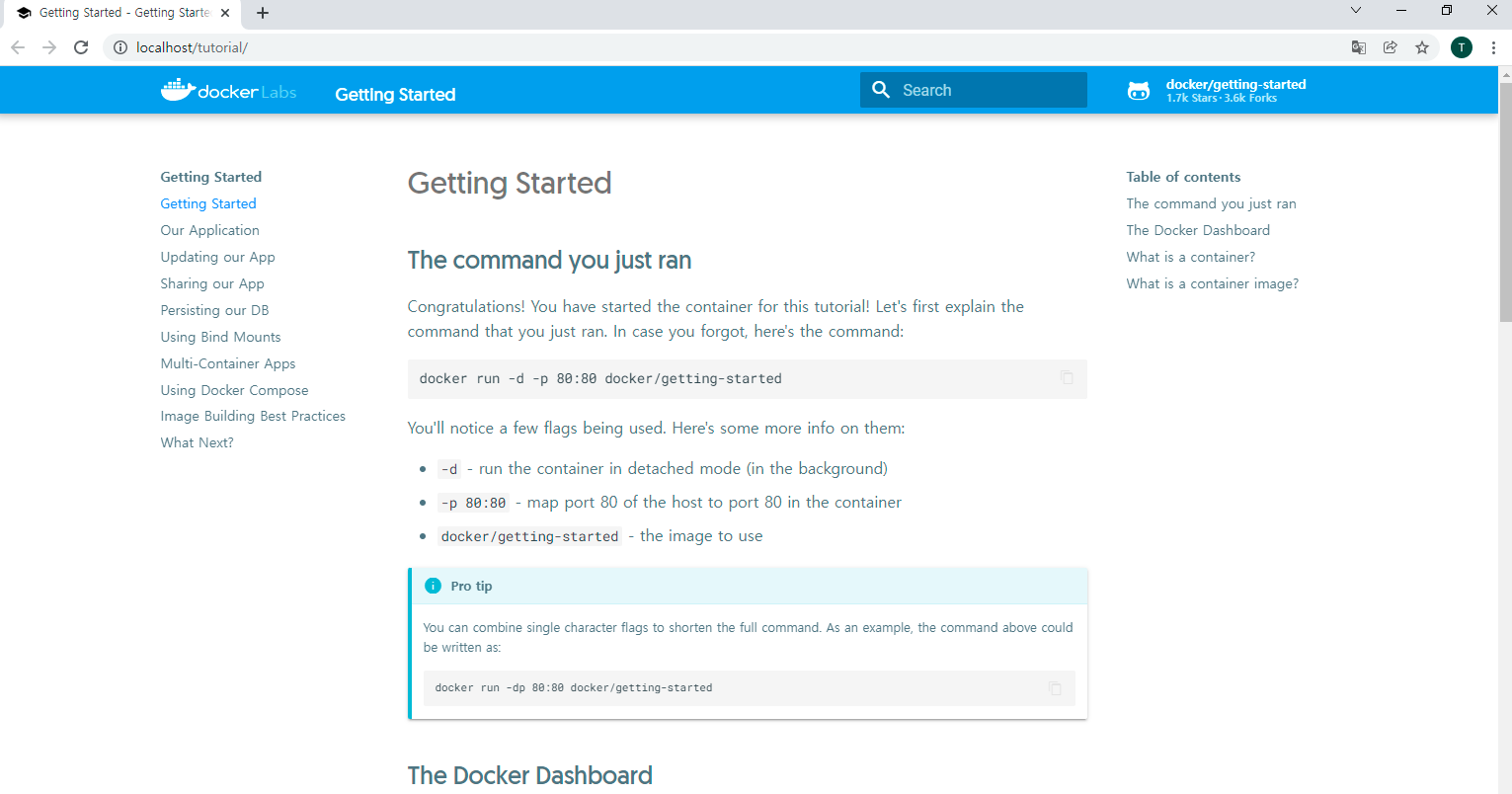Image resolution: width=1512 pixels, height=794 pixels.
Task: Jump to The Docker Dashboard section
Action: 1199,230
